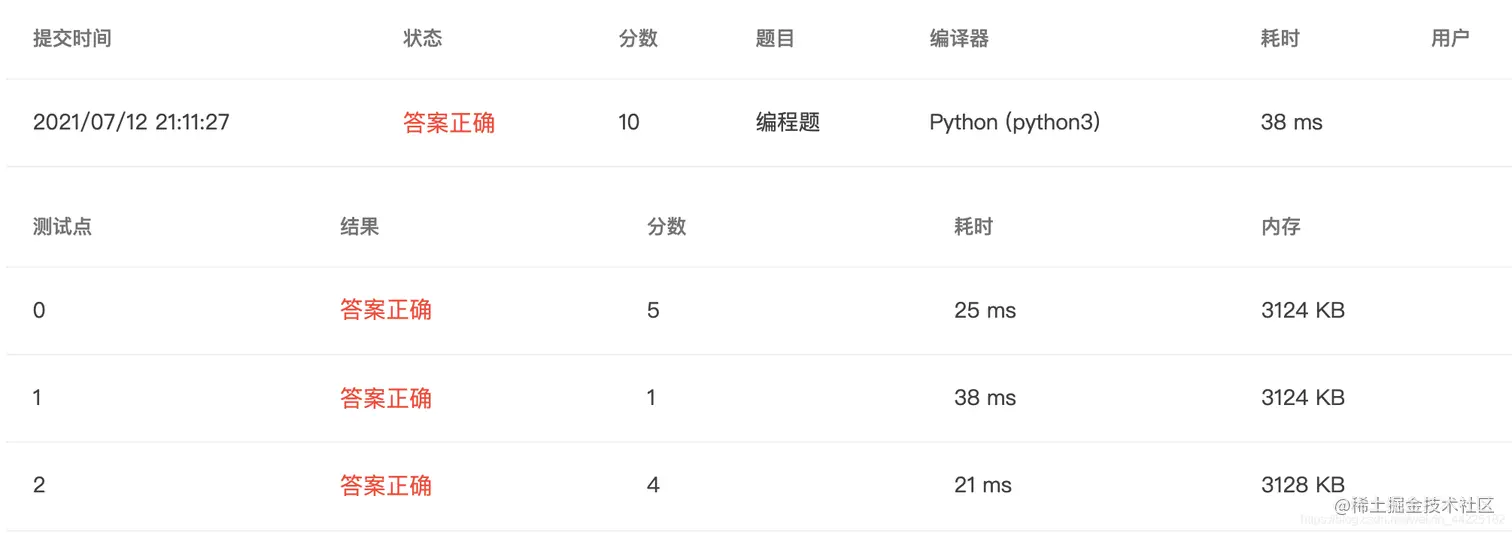The image size is (1512, 533).
Task: Open the 答案正确 status of the submission
Action: pyautogui.click(x=449, y=123)
